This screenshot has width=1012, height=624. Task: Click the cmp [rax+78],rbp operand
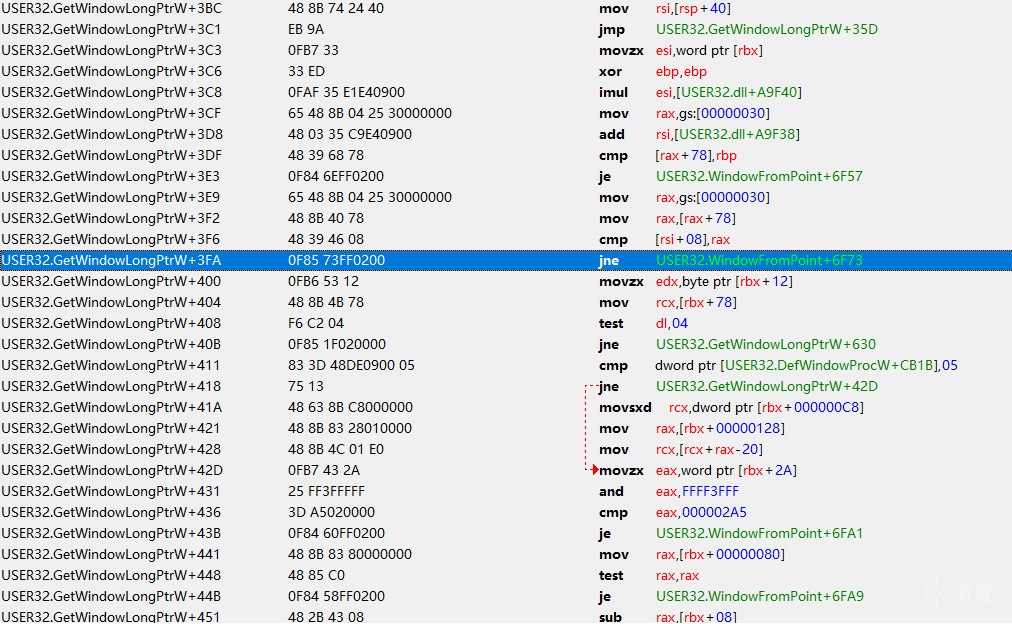click(x=696, y=156)
